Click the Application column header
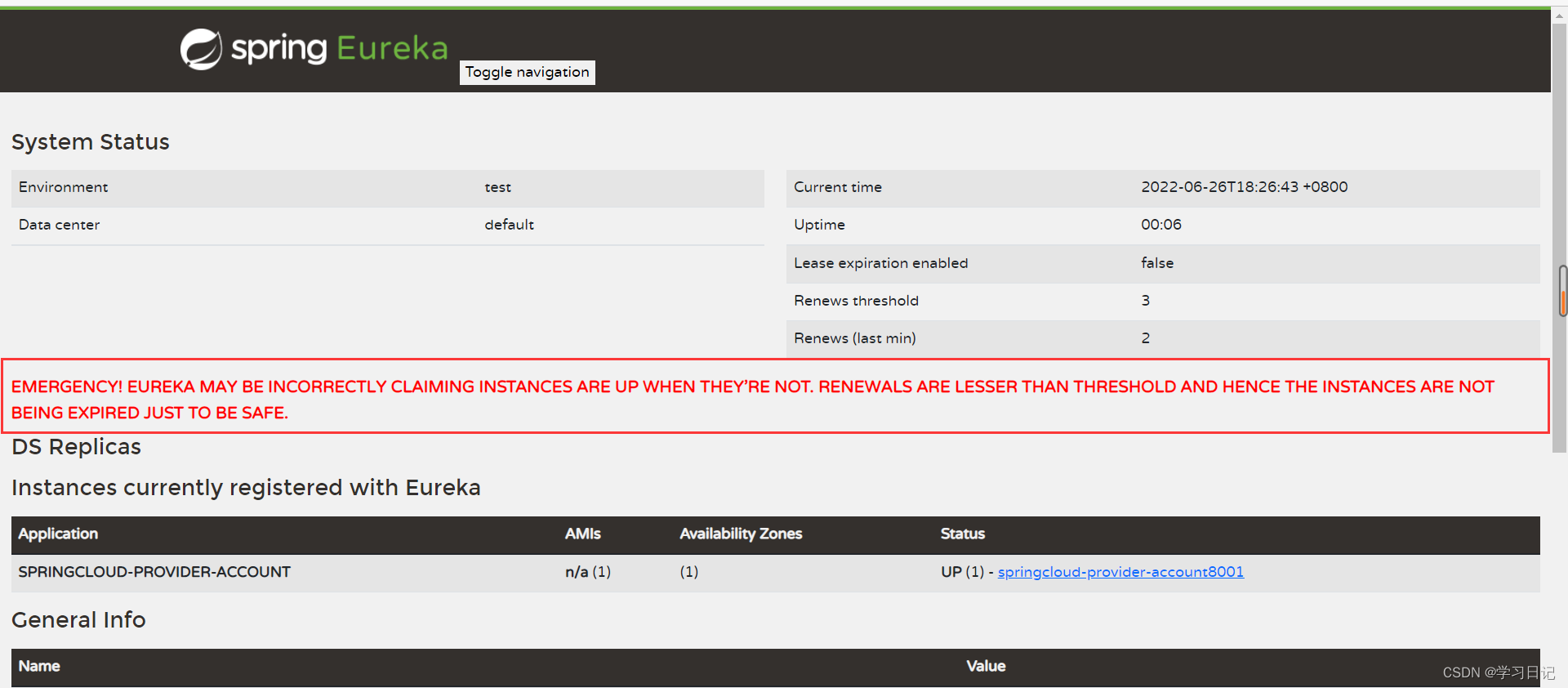The image size is (1568, 688). [58, 534]
